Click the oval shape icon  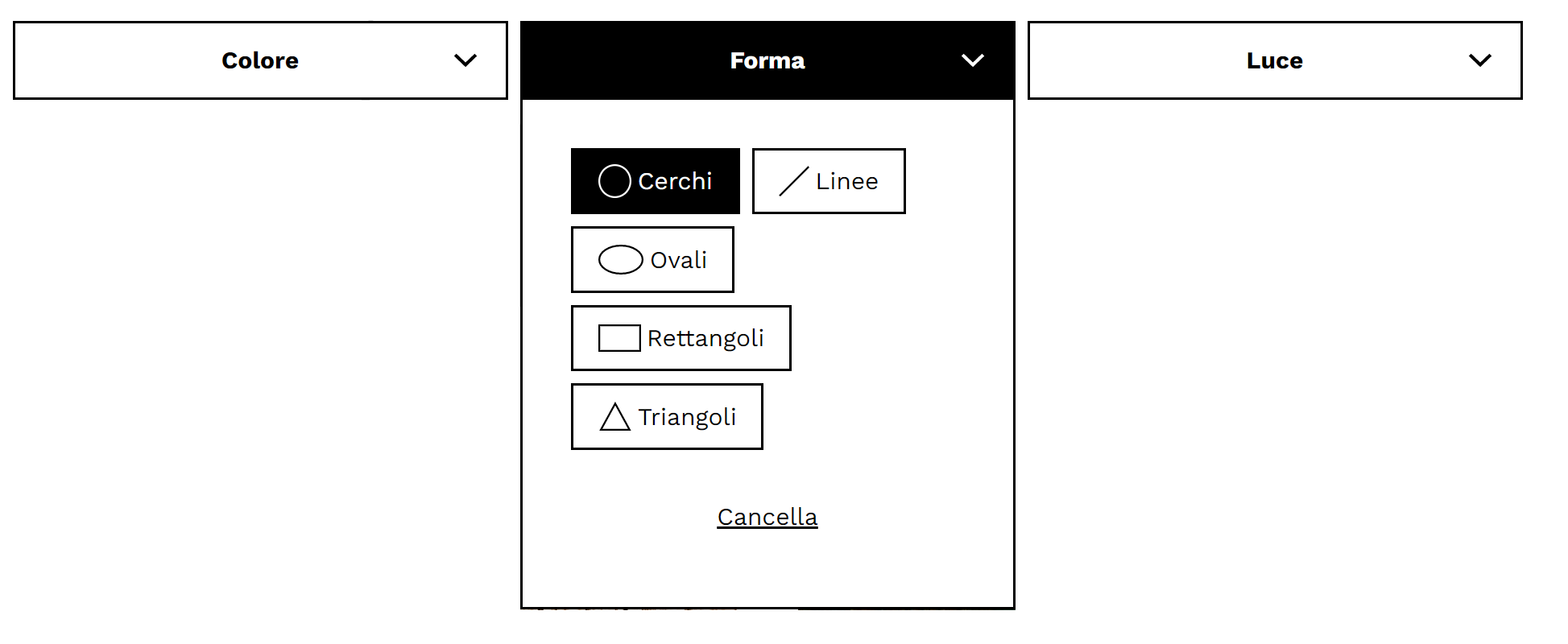point(621,259)
